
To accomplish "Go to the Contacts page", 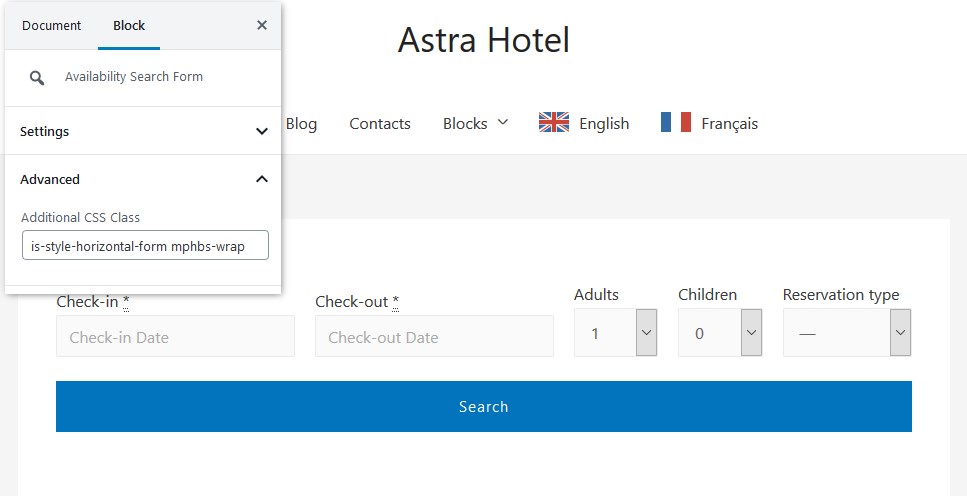I will pos(380,123).
